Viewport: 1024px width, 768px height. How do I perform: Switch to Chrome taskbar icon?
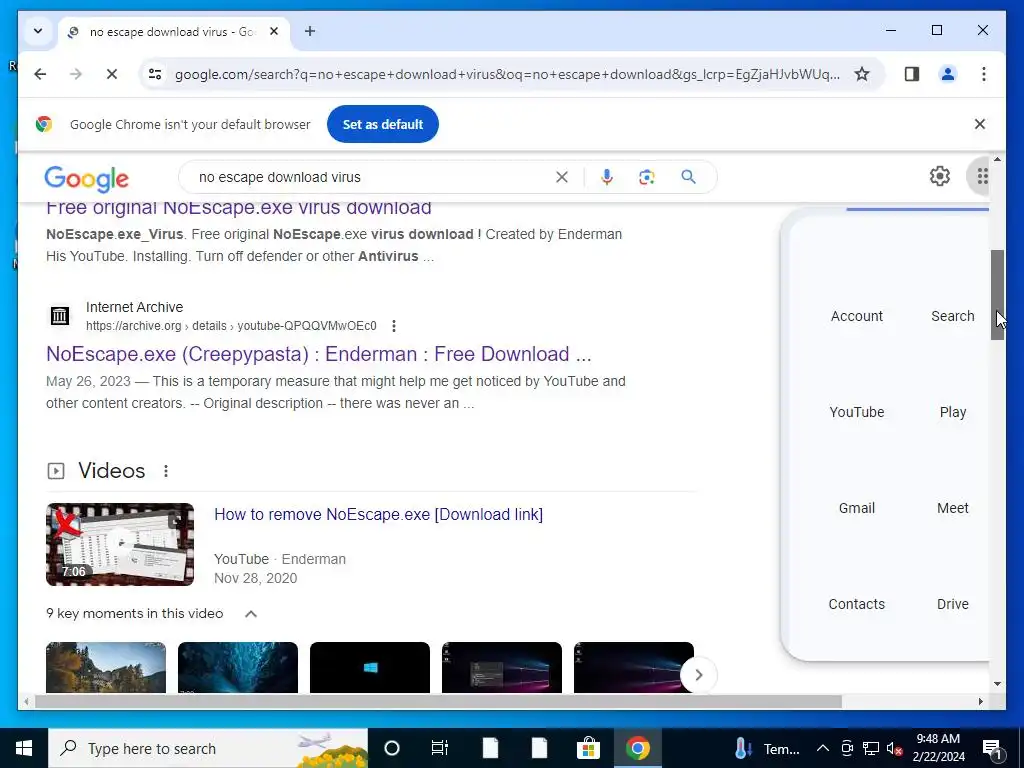click(x=637, y=748)
